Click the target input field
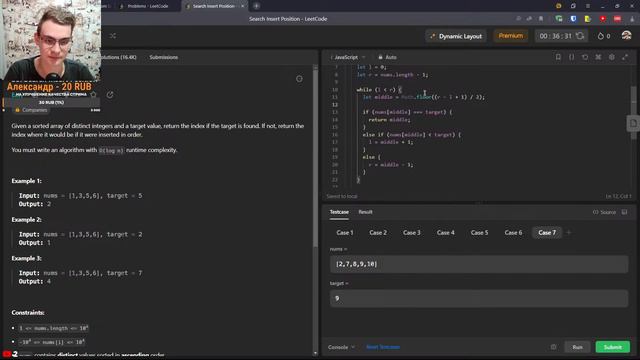 [x=479, y=298]
